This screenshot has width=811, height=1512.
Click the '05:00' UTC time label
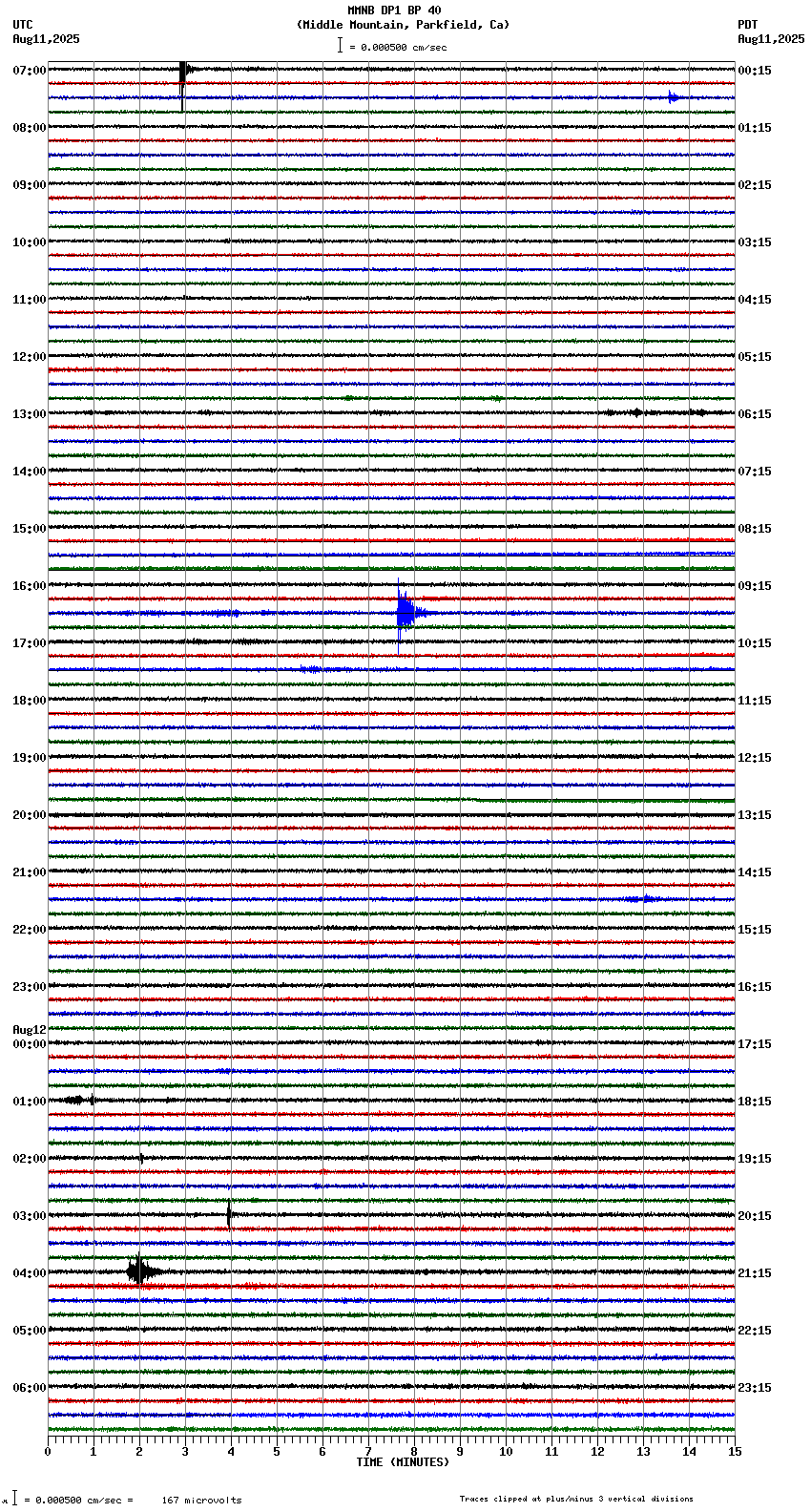point(30,1331)
